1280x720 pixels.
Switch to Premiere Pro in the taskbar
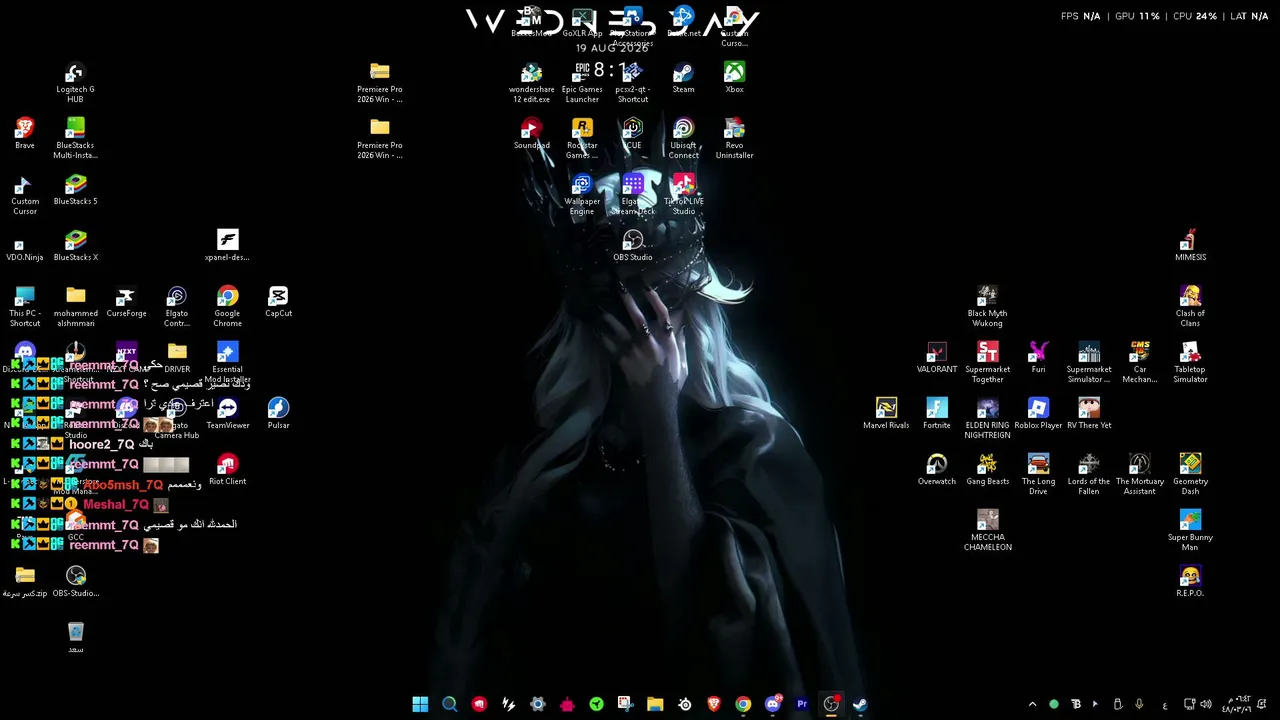(x=802, y=704)
